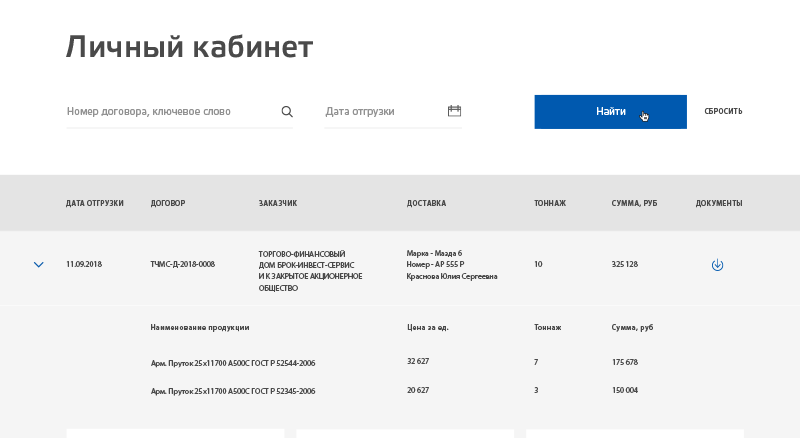
Task: Sort by ДАТА ОТГРУЗКИ column header
Action: [x=94, y=203]
